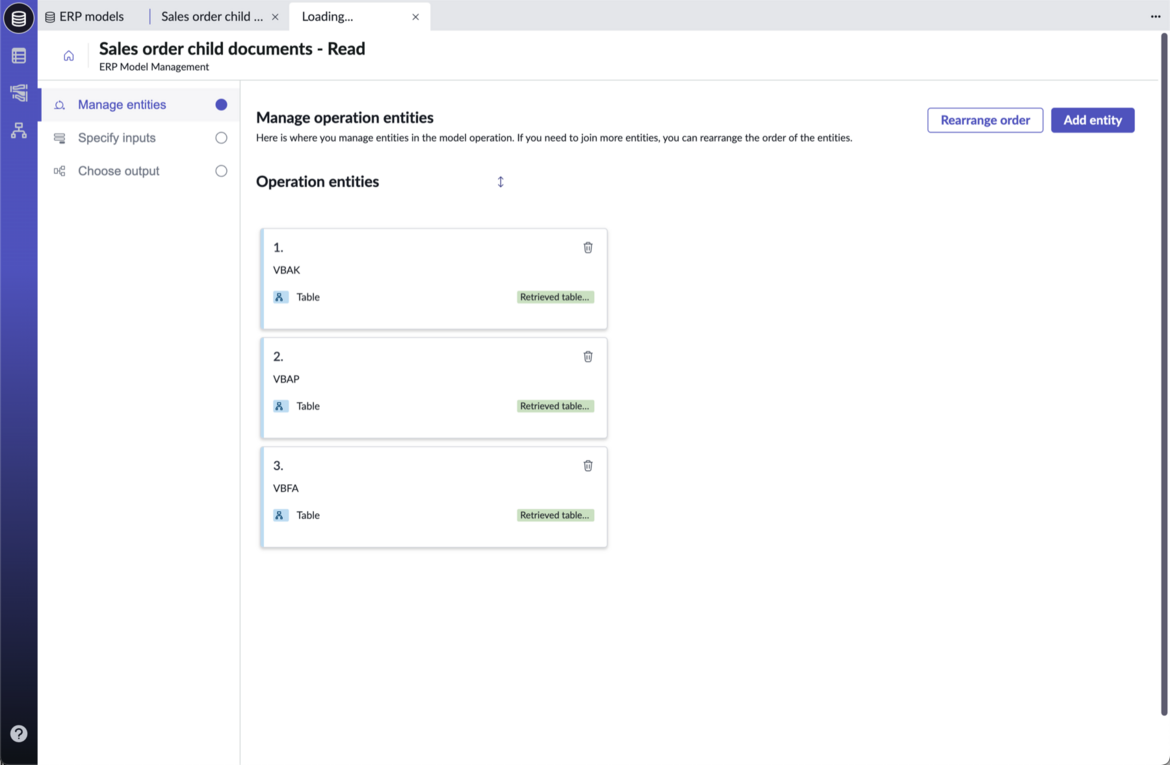Click Retrieved table badge on VBAK card
1170x765 pixels.
coord(555,297)
